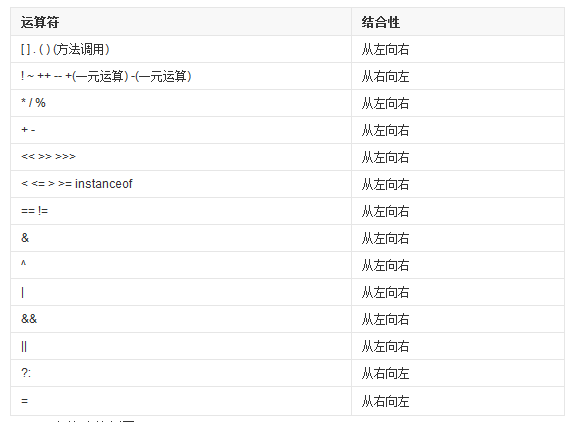The width and height of the screenshot is (576, 422).
Task: Click 从左向右 in the 方法调用 row
Action: tap(385, 49)
